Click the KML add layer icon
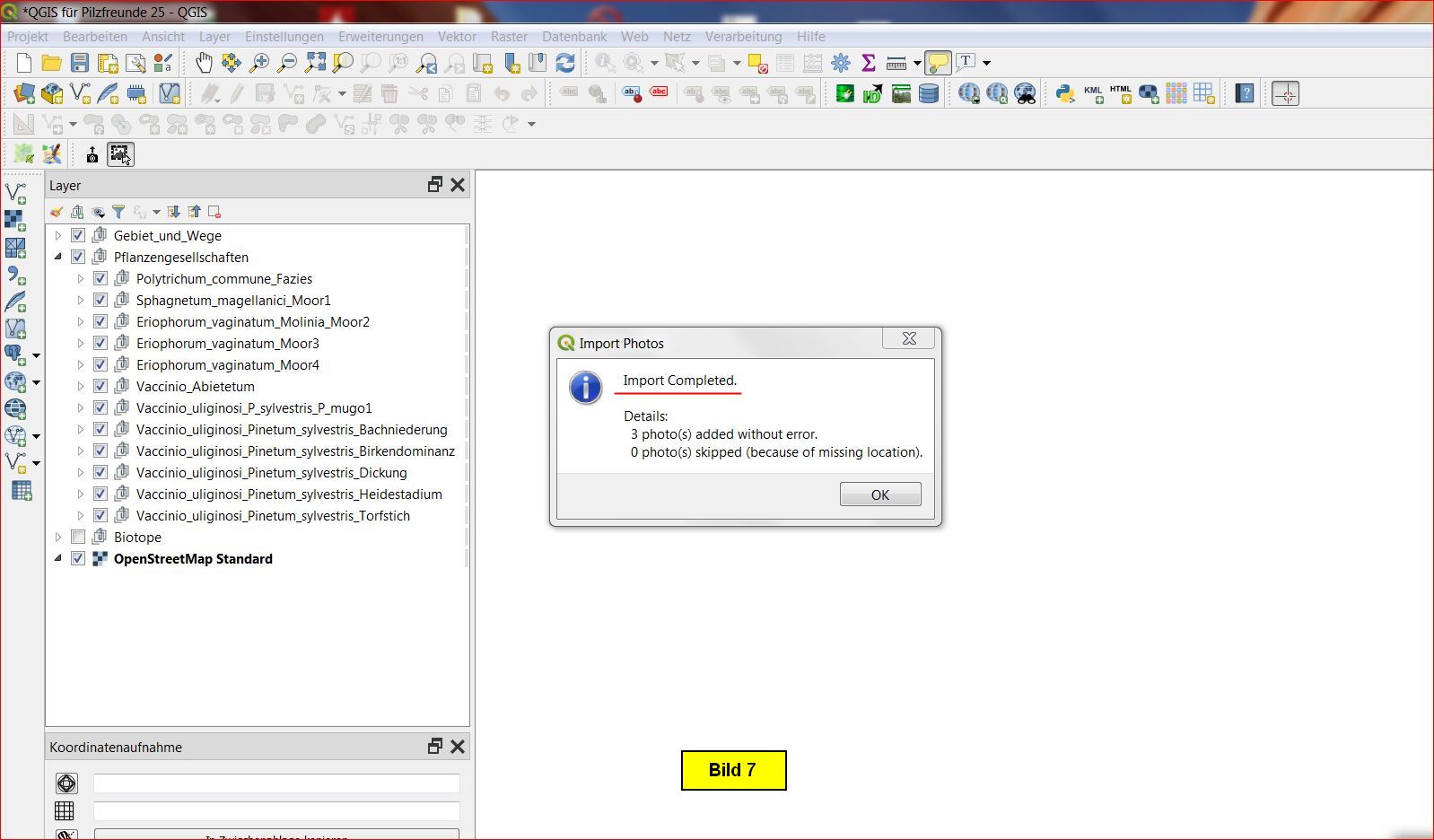 pyautogui.click(x=1093, y=93)
